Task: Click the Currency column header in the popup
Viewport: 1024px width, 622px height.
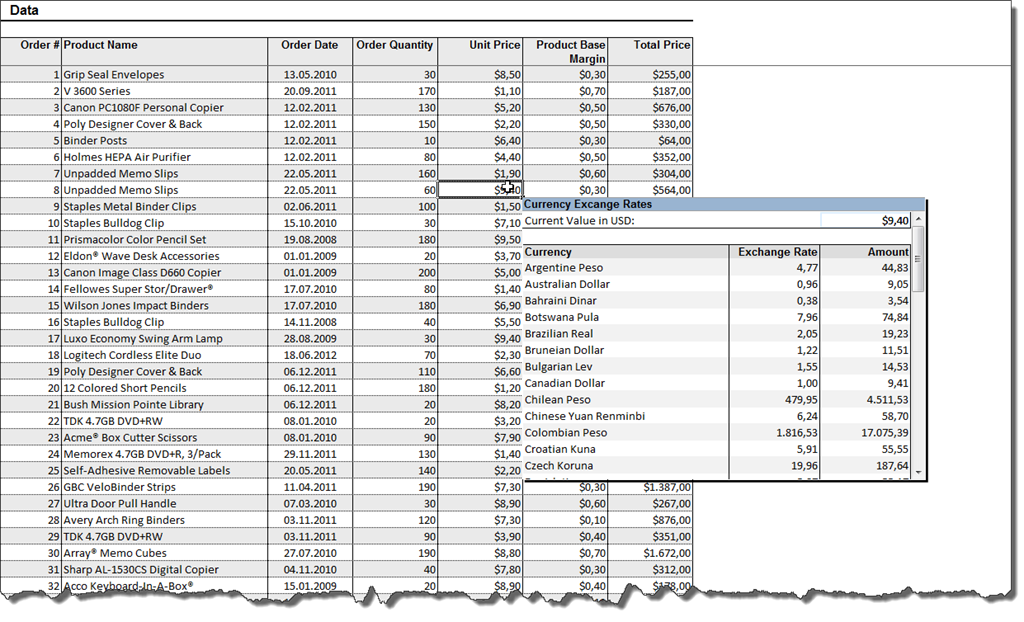Action: [x=626, y=252]
